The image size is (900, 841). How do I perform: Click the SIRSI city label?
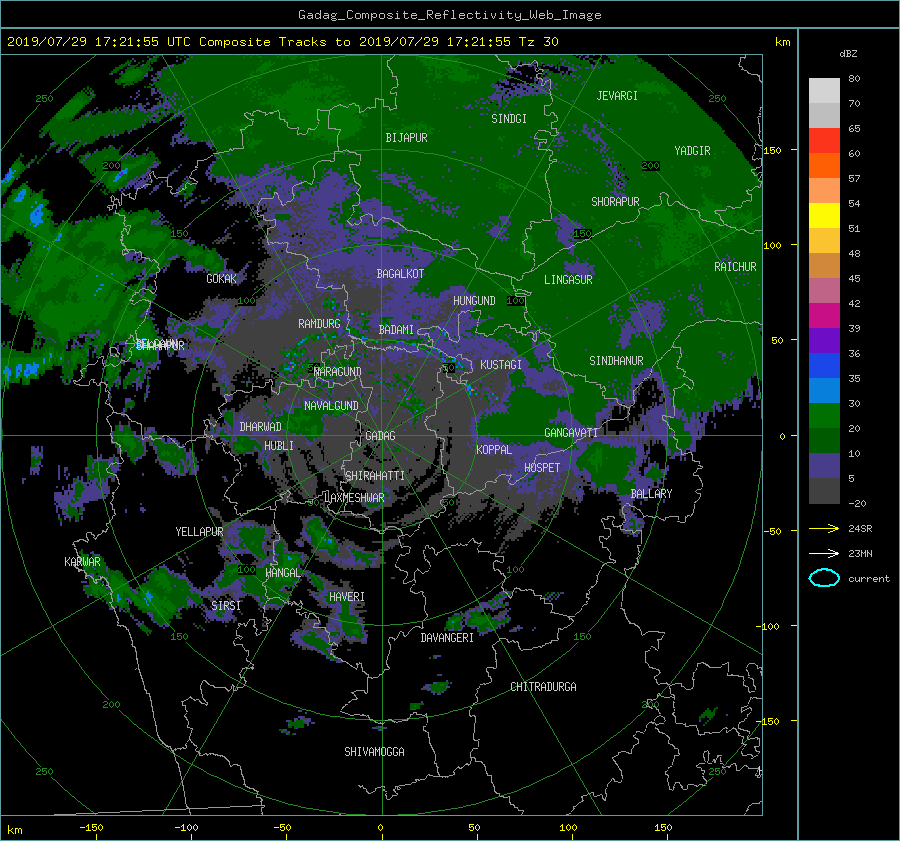tap(226, 606)
